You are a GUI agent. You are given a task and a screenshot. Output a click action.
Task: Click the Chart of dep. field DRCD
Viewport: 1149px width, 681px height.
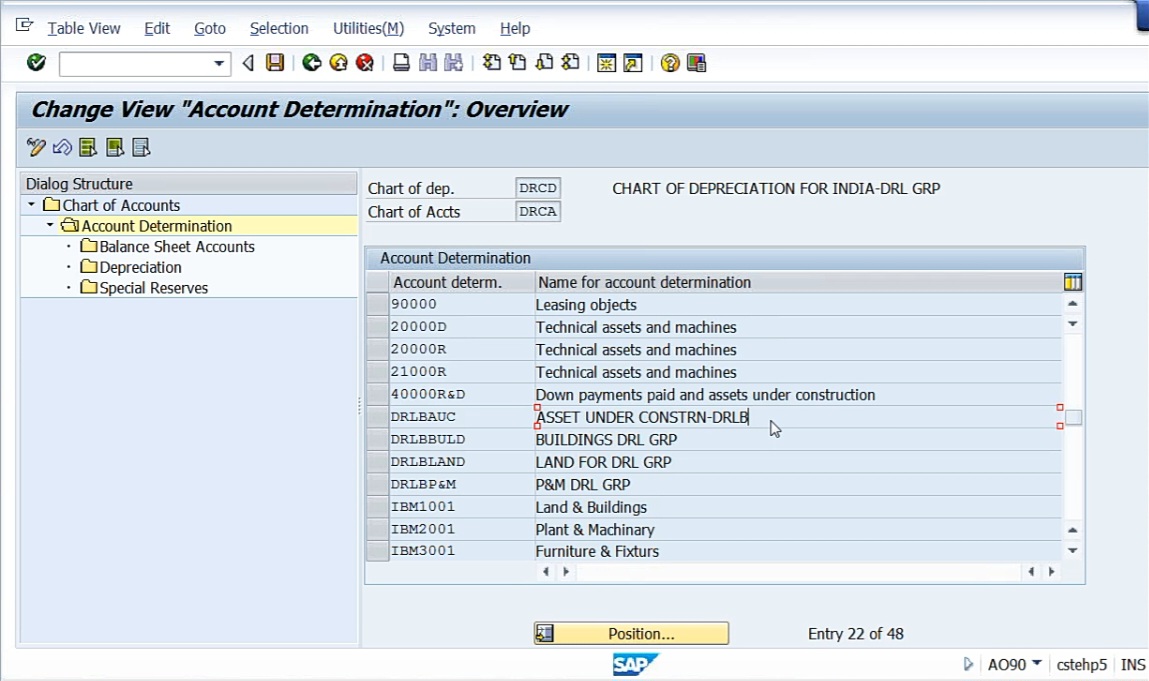click(538, 188)
